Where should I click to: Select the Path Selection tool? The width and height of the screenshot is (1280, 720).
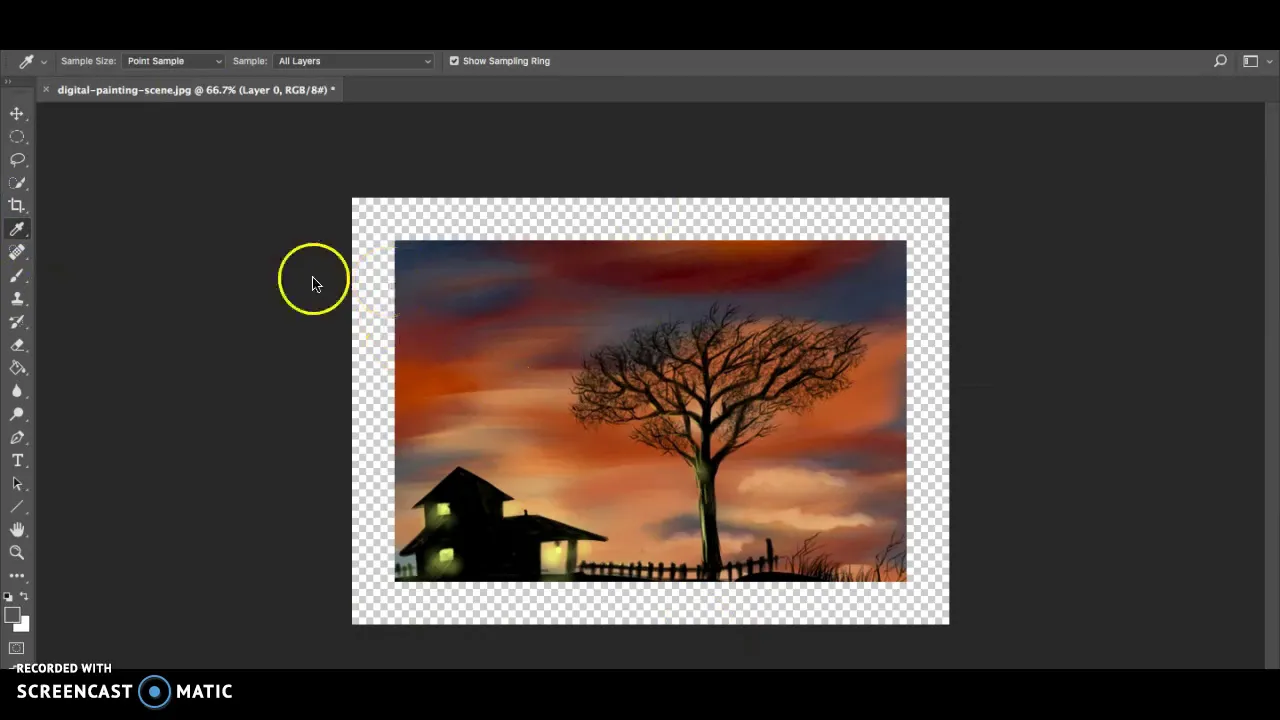(17, 484)
